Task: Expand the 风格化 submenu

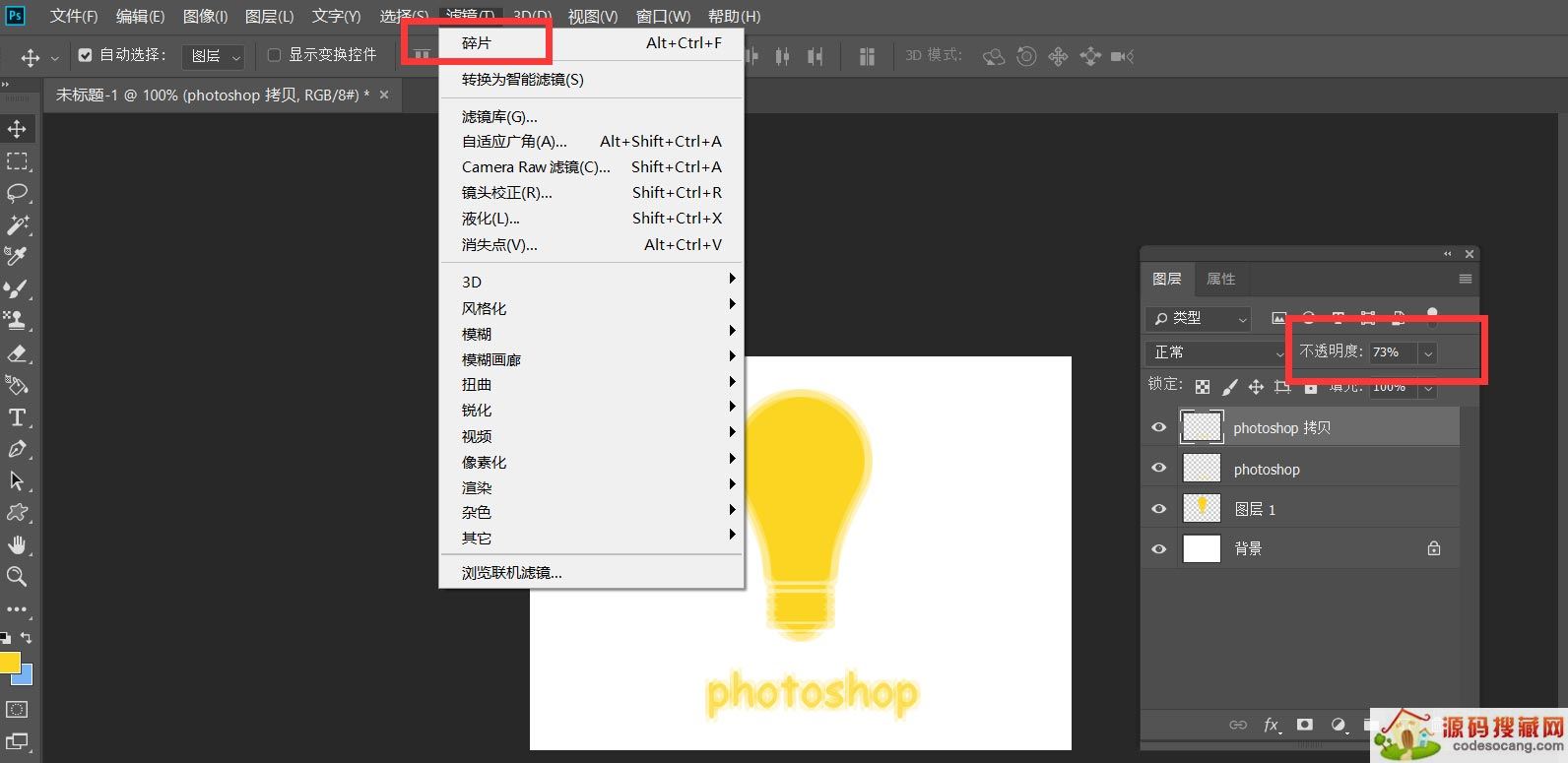Action: [591, 308]
